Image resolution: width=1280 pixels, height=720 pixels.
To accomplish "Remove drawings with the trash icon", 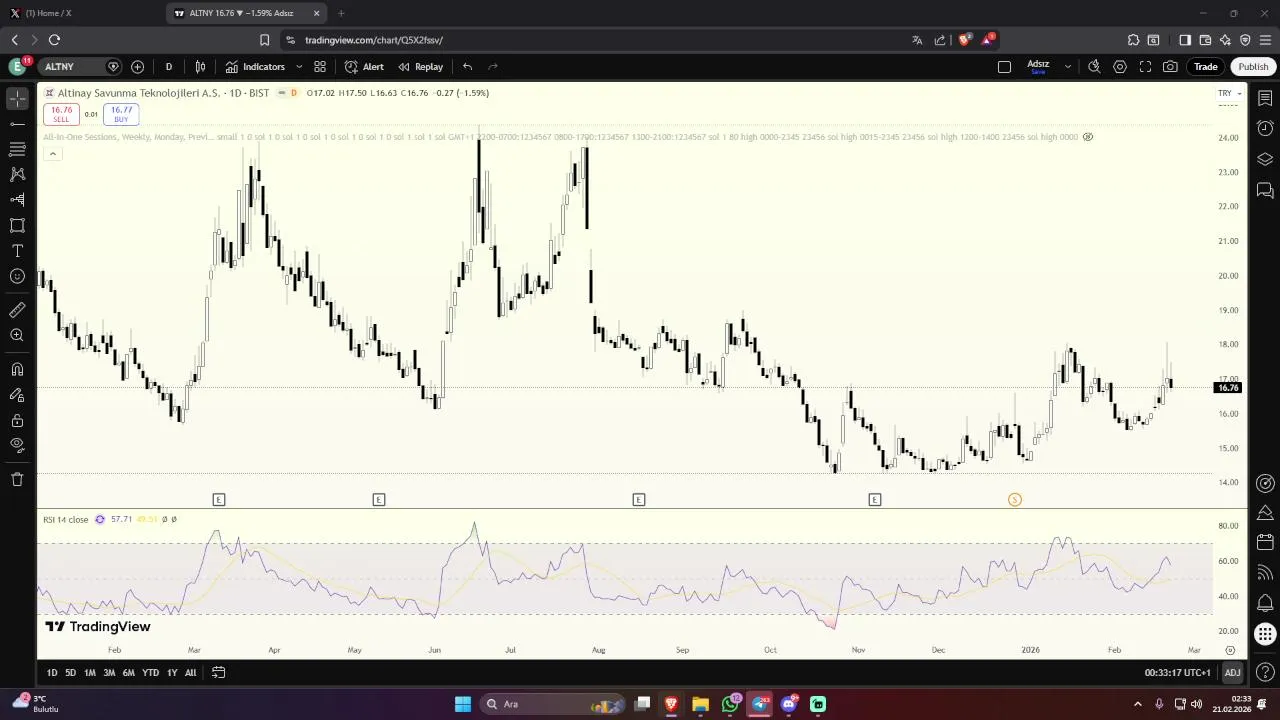I will [x=17, y=479].
